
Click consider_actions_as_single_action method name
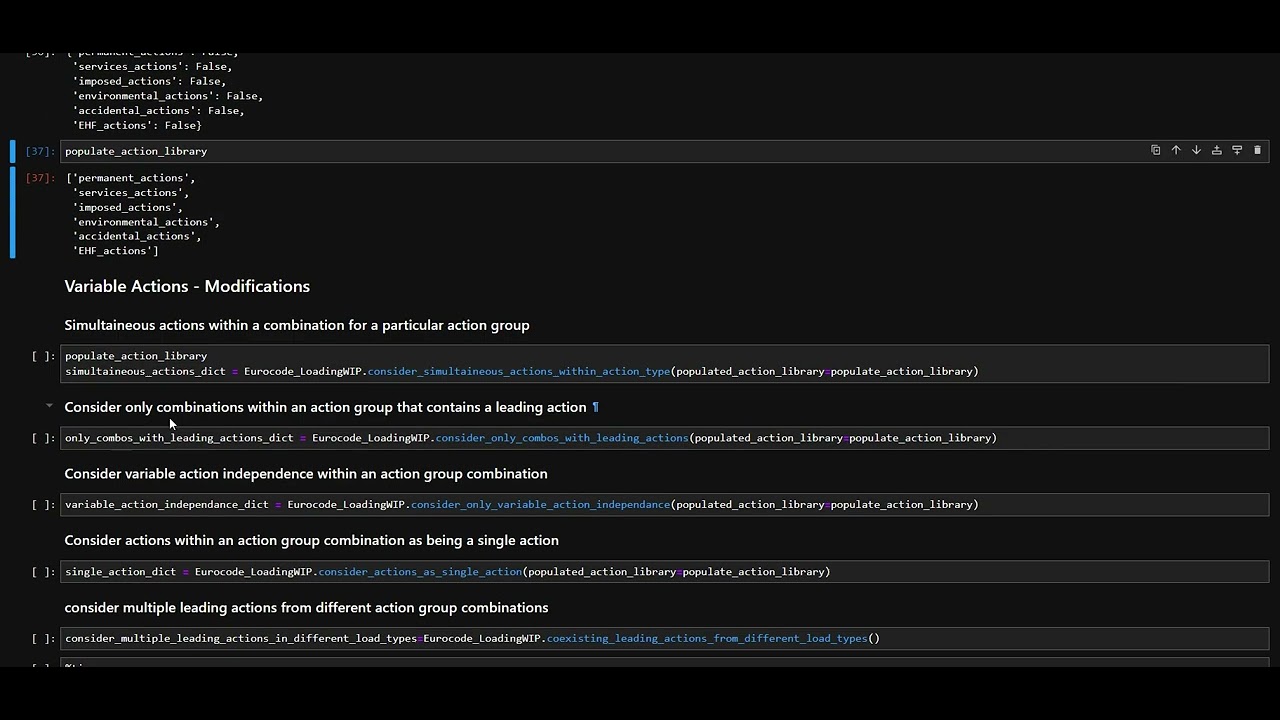click(420, 572)
